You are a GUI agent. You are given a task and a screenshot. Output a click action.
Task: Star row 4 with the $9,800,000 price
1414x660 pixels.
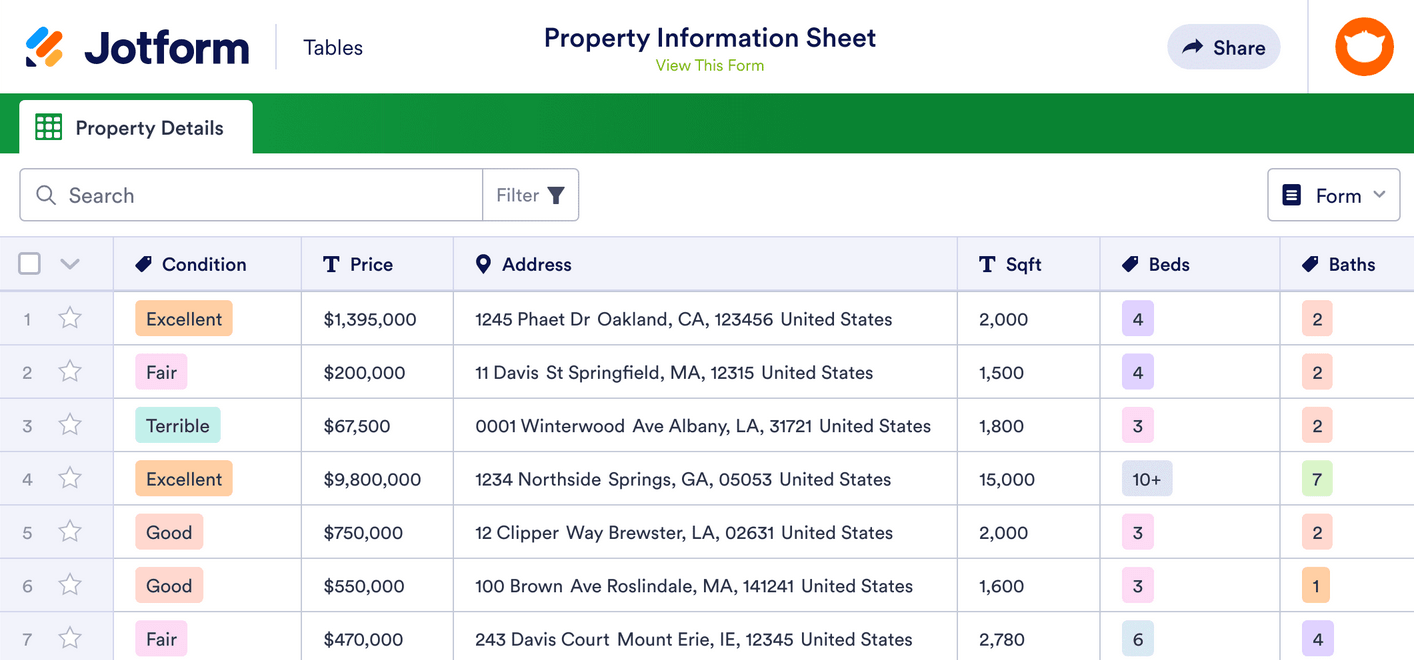69,478
